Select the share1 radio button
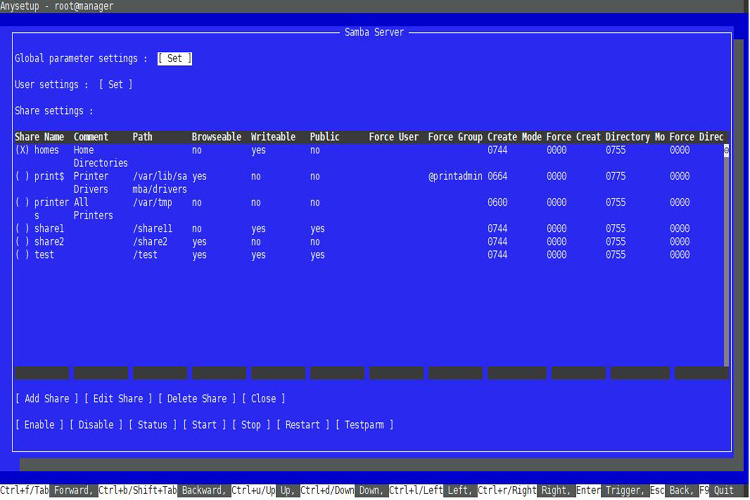750x500 pixels. (x=22, y=229)
